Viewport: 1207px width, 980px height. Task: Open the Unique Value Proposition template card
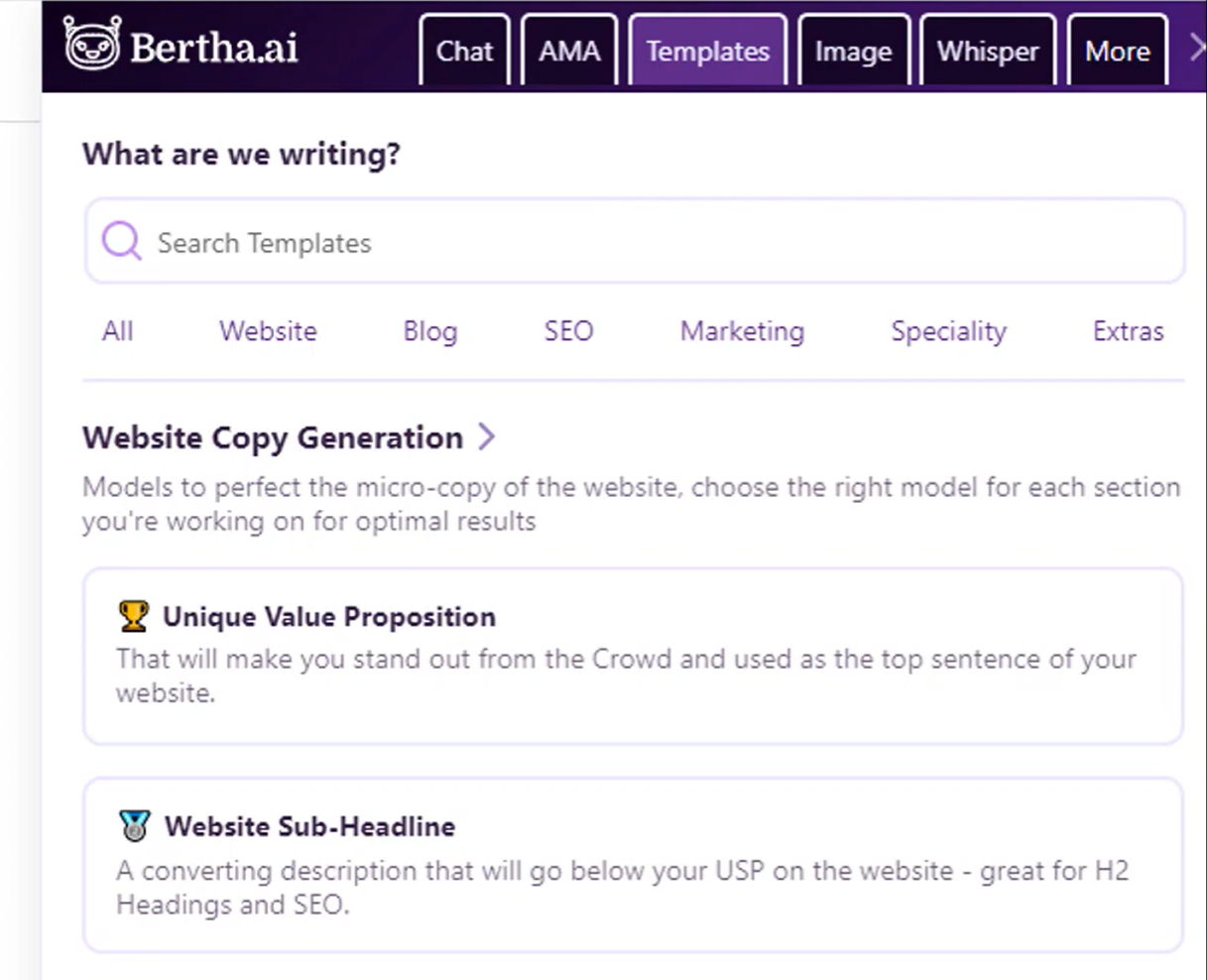633,656
